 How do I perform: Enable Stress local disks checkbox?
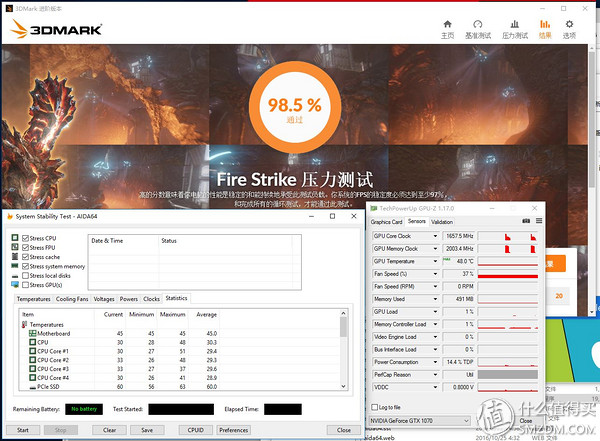point(25,276)
